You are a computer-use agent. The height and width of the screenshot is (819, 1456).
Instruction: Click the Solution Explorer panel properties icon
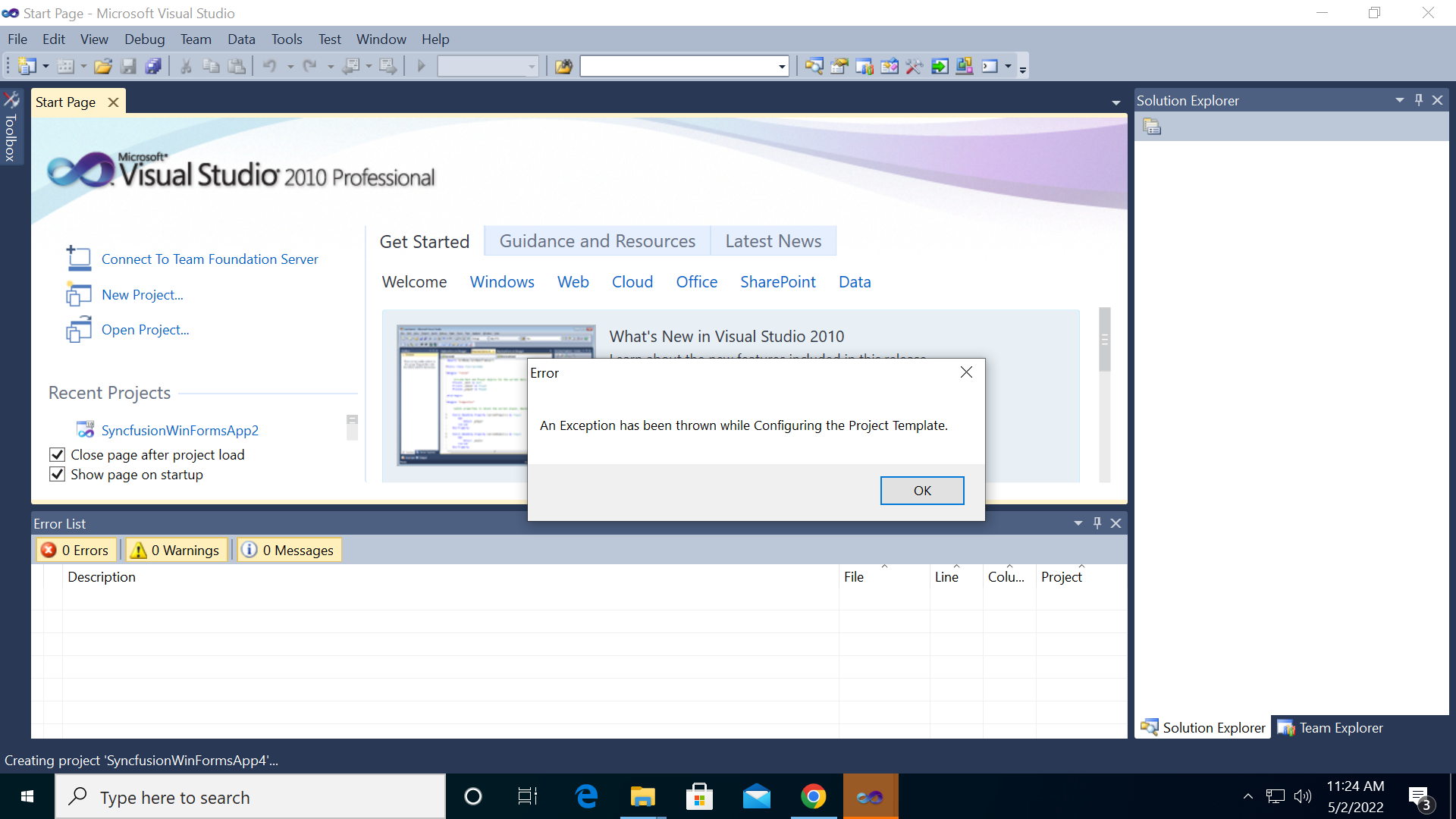pos(1152,127)
